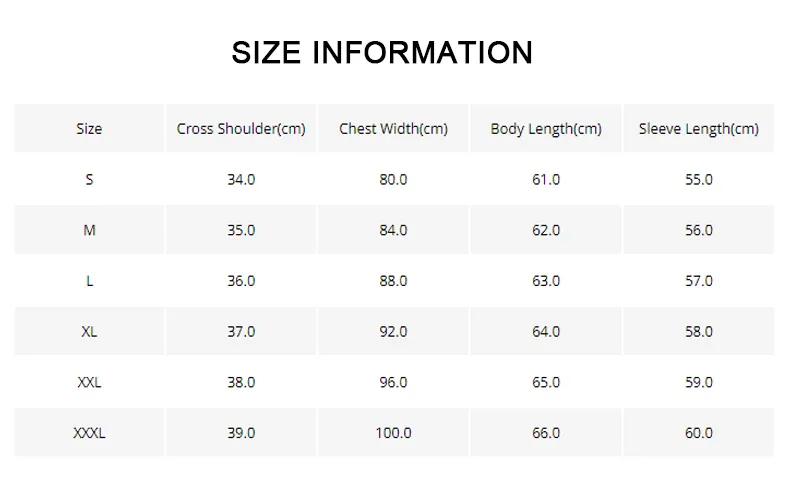Click the Chest Width(cm) column header
The image size is (790, 502).
393,129
